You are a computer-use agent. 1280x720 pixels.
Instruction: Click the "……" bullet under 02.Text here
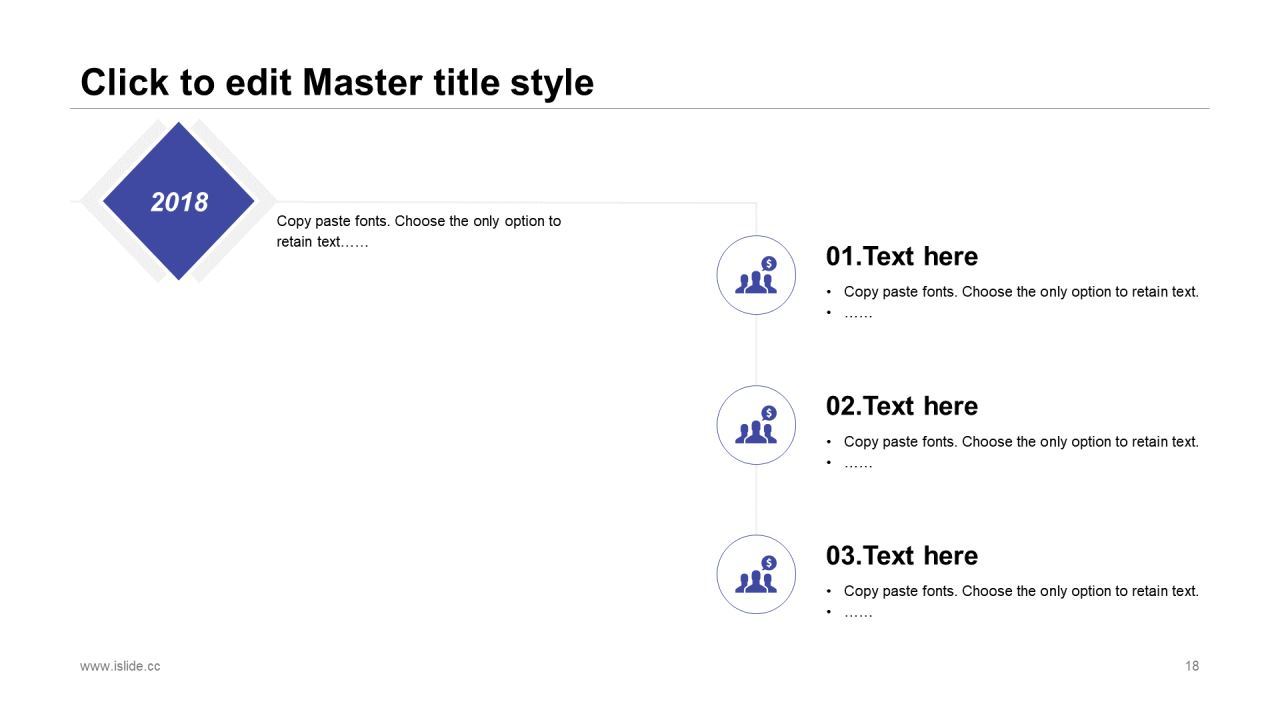coord(858,463)
